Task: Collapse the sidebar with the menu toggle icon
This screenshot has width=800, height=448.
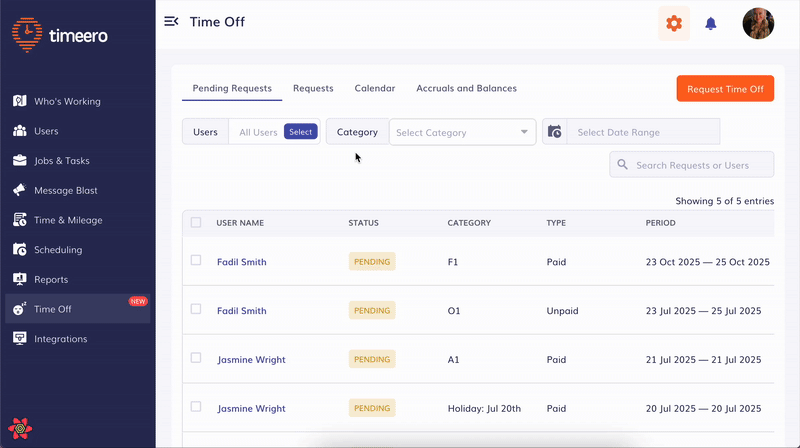Action: coord(171,22)
